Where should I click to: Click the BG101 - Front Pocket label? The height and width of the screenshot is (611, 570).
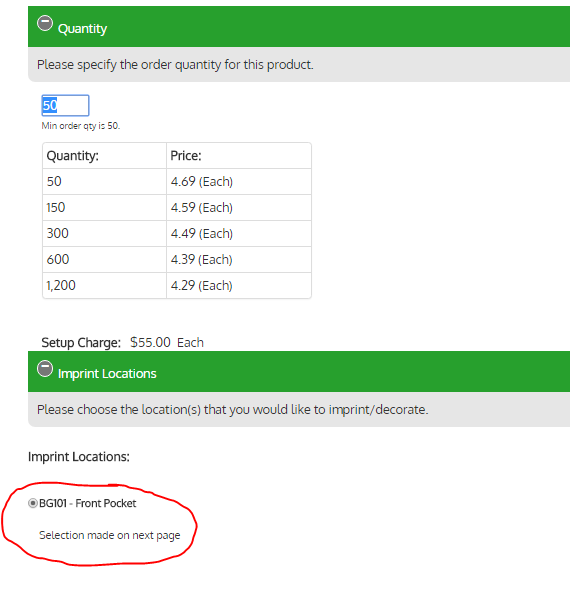pos(88,503)
